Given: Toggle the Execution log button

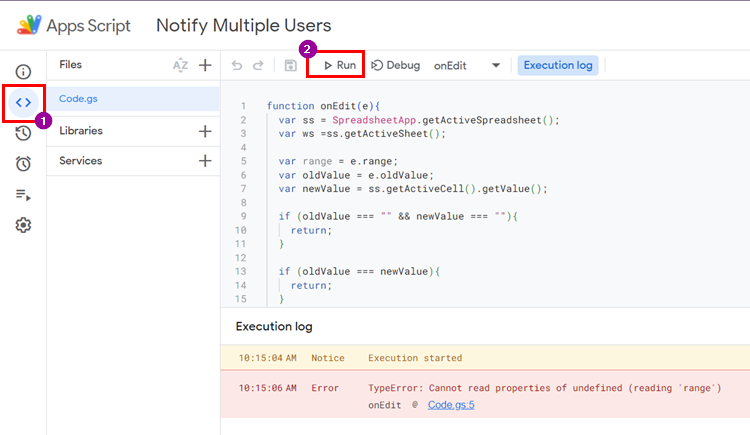Looking at the screenshot, I should pos(558,65).
